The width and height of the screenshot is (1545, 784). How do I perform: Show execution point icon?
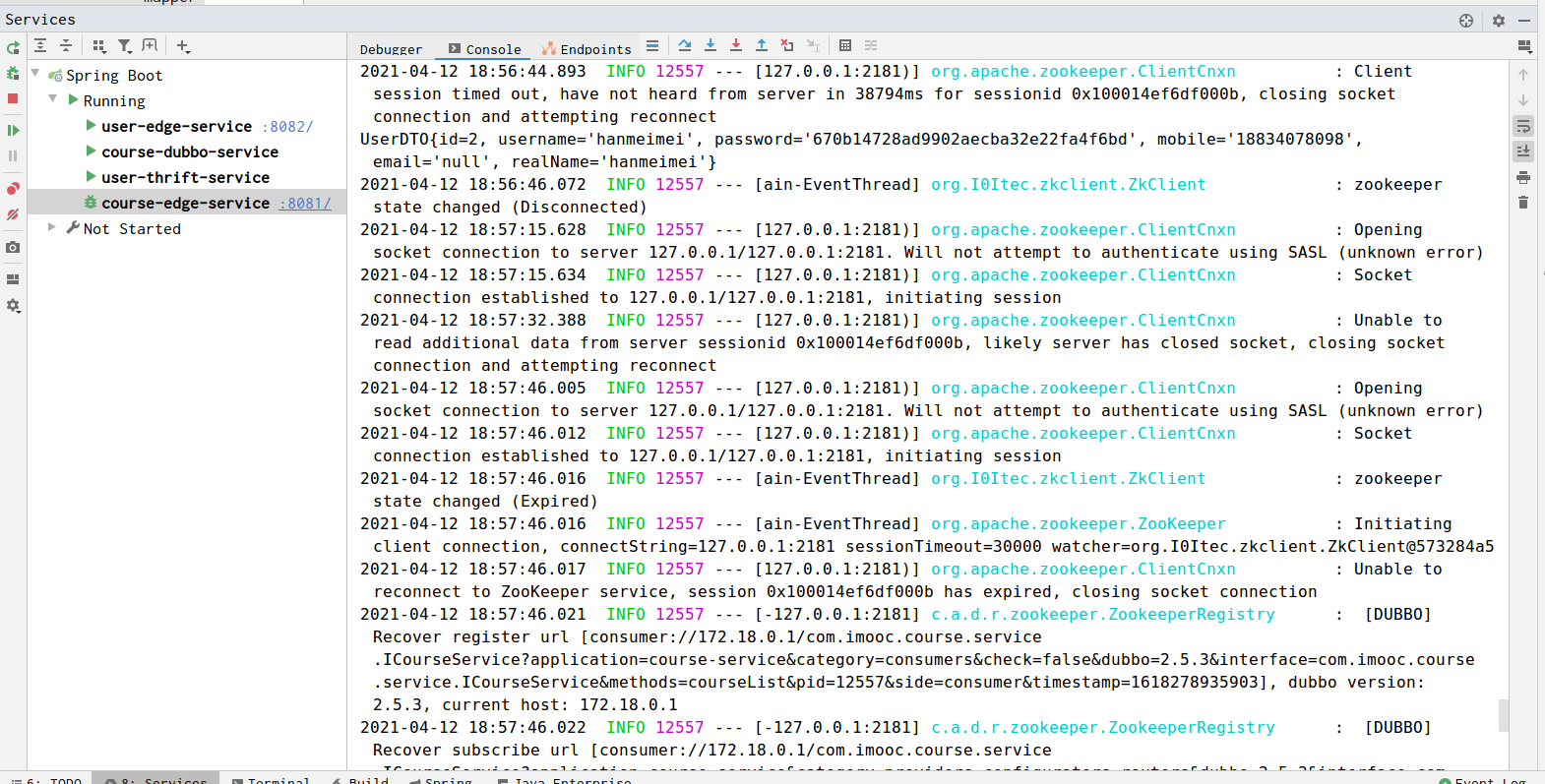[652, 45]
